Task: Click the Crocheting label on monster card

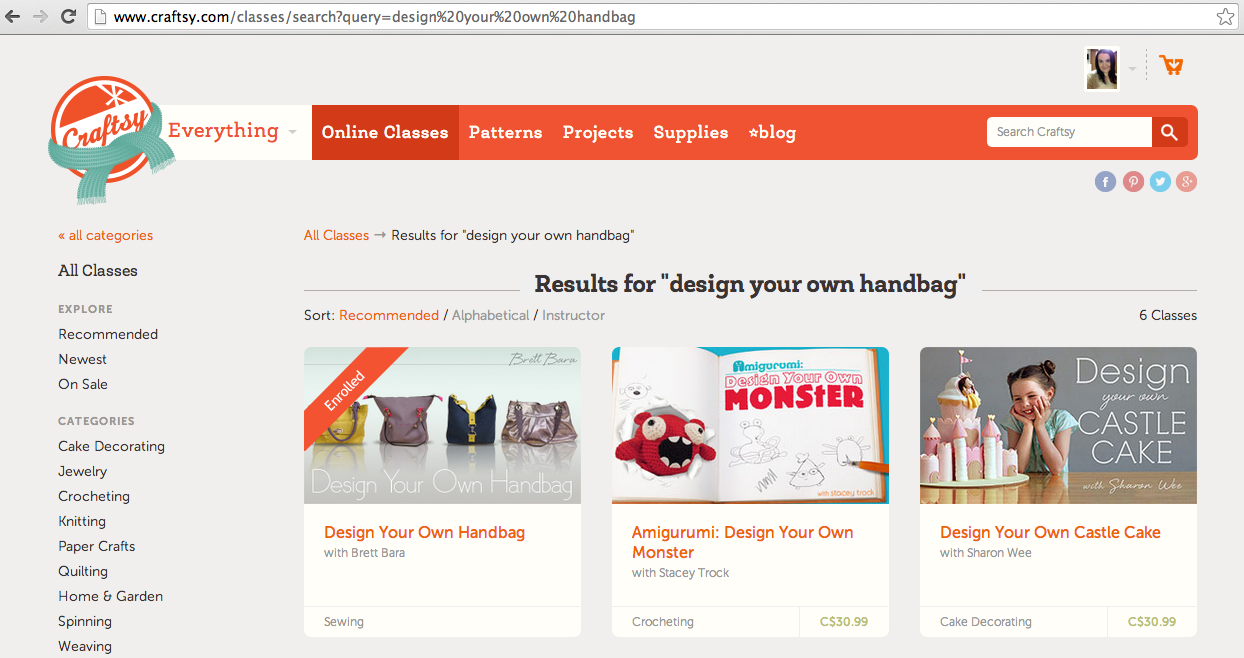Action: (x=662, y=622)
